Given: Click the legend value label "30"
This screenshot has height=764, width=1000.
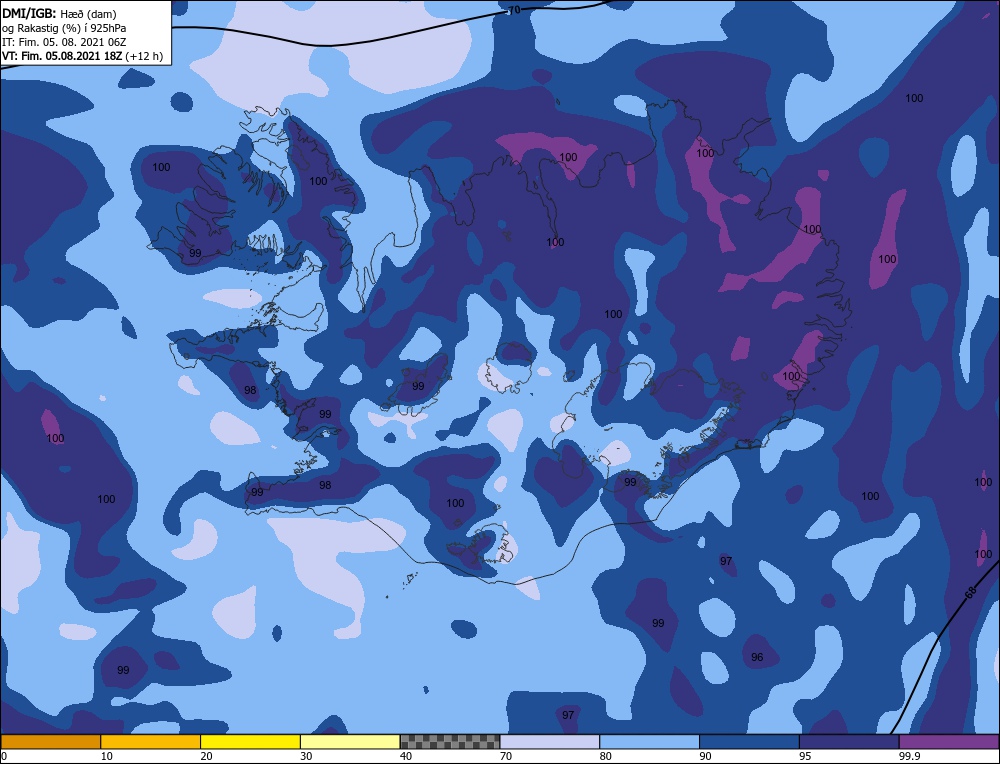Looking at the screenshot, I should tap(306, 756).
